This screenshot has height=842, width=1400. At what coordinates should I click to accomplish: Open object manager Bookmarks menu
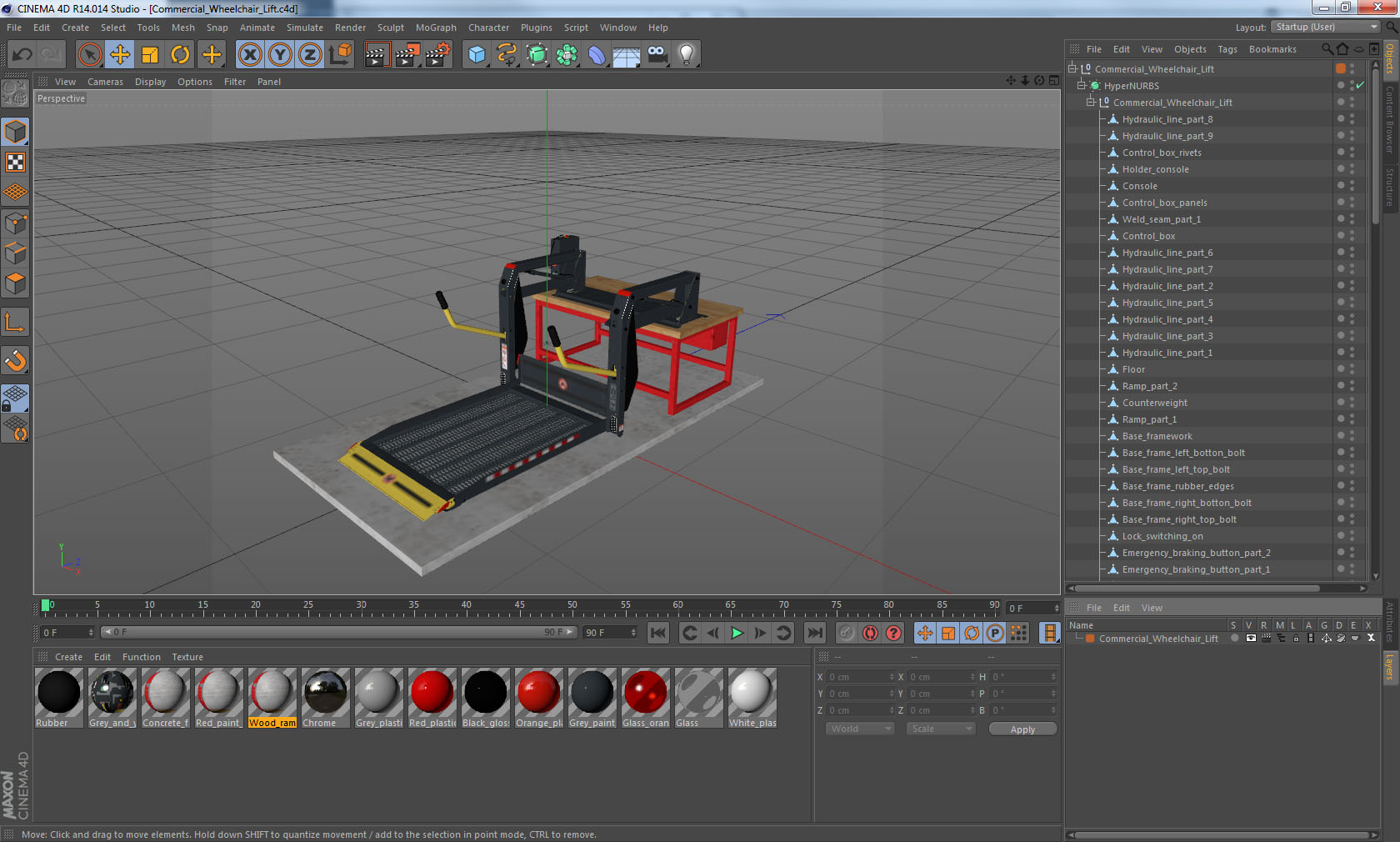click(x=1272, y=49)
